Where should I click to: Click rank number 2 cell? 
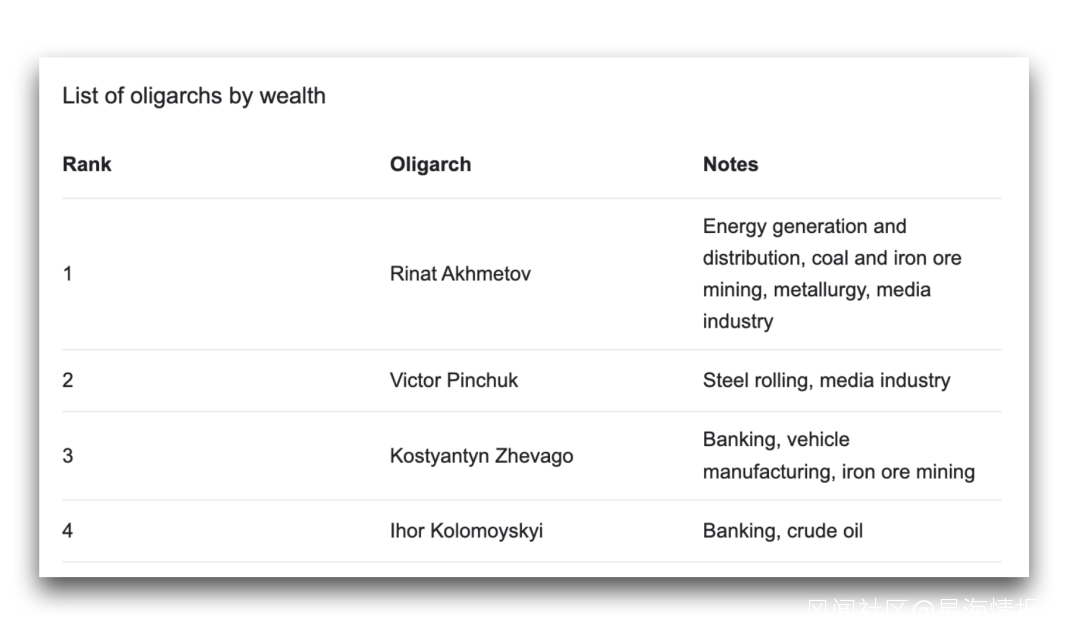67,380
